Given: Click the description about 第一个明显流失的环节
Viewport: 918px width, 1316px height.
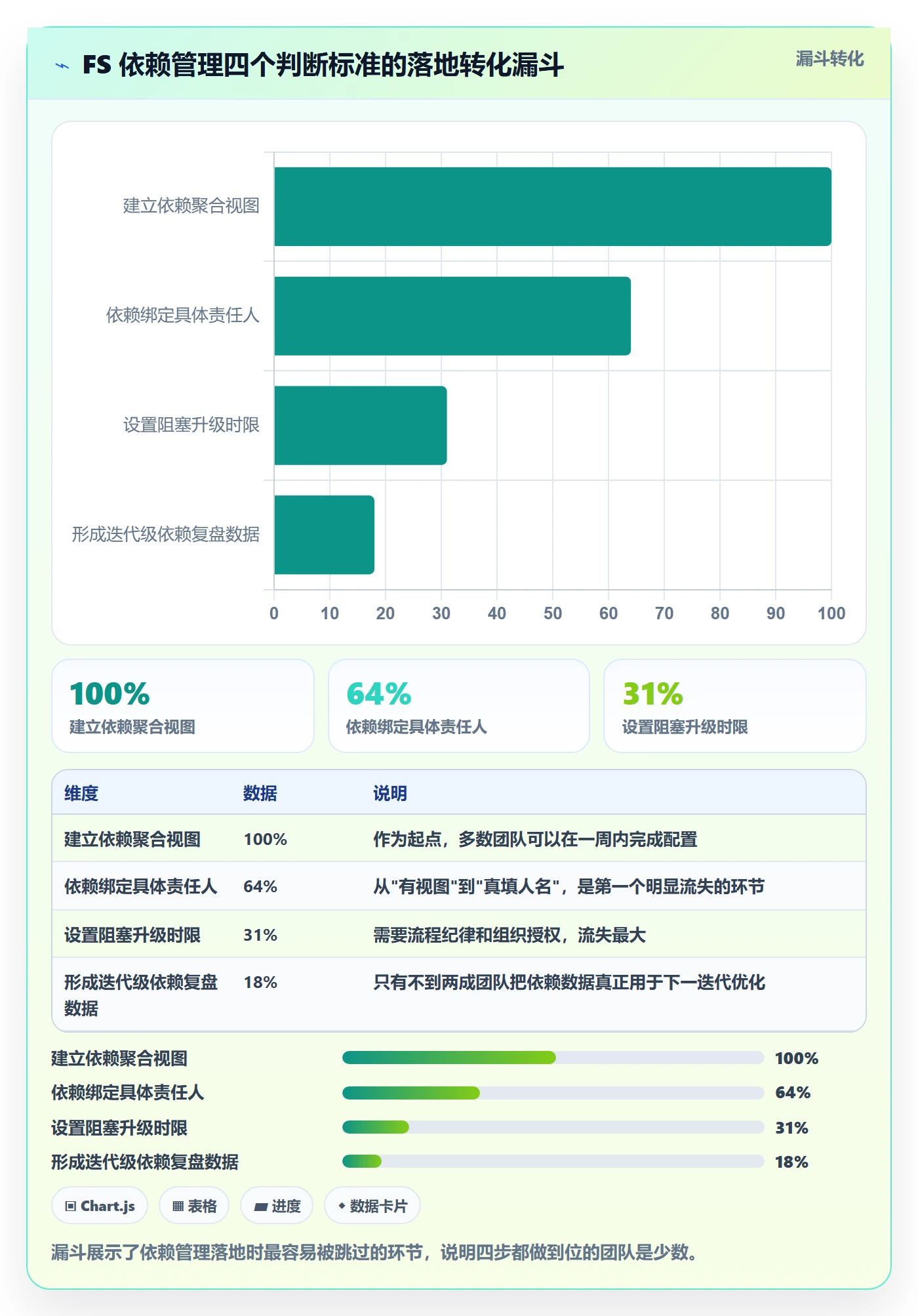Looking at the screenshot, I should [569, 886].
